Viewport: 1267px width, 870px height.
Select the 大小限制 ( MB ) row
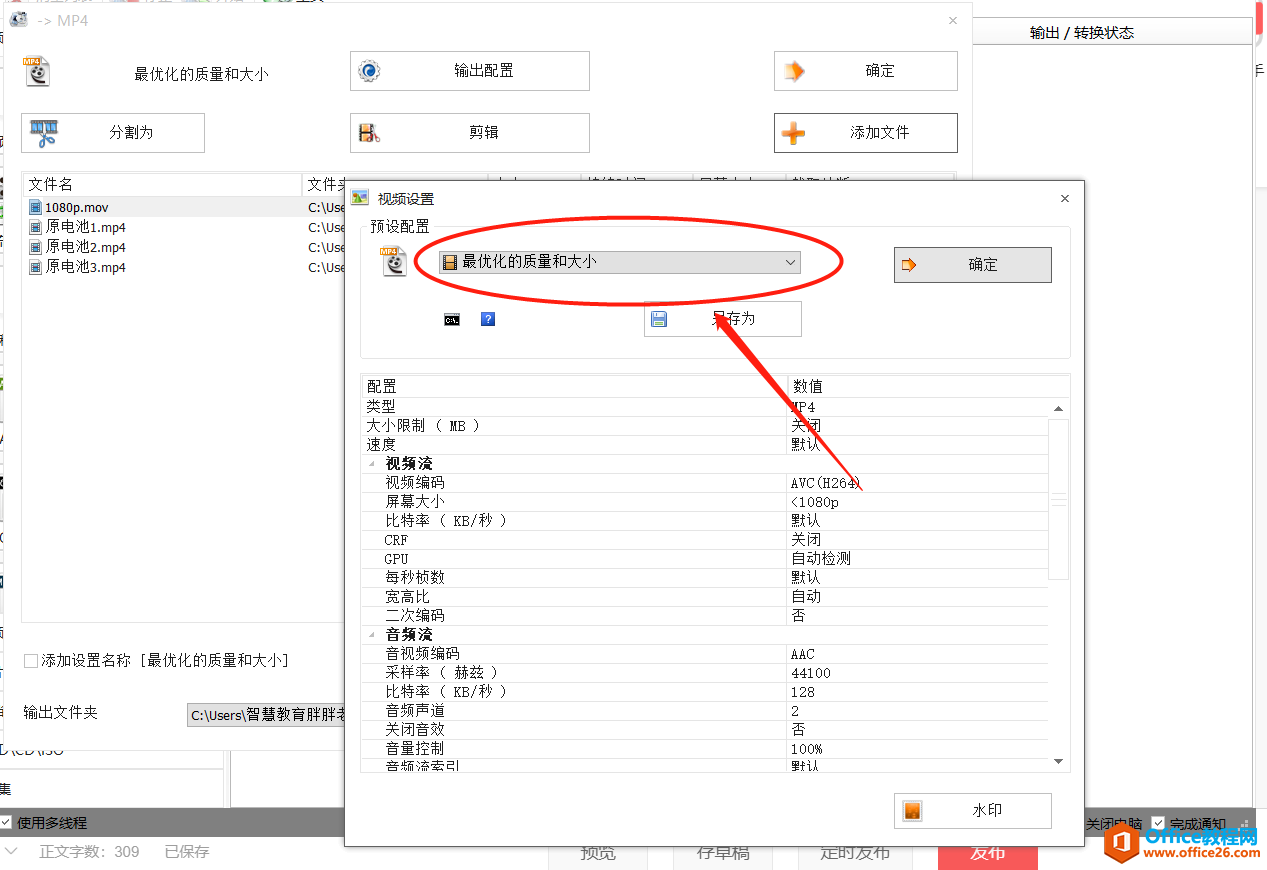click(x=705, y=426)
